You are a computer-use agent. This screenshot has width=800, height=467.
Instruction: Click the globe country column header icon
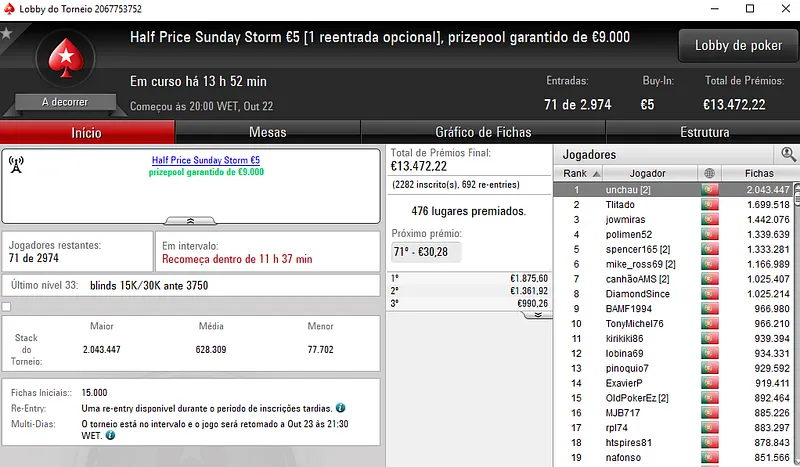709,173
